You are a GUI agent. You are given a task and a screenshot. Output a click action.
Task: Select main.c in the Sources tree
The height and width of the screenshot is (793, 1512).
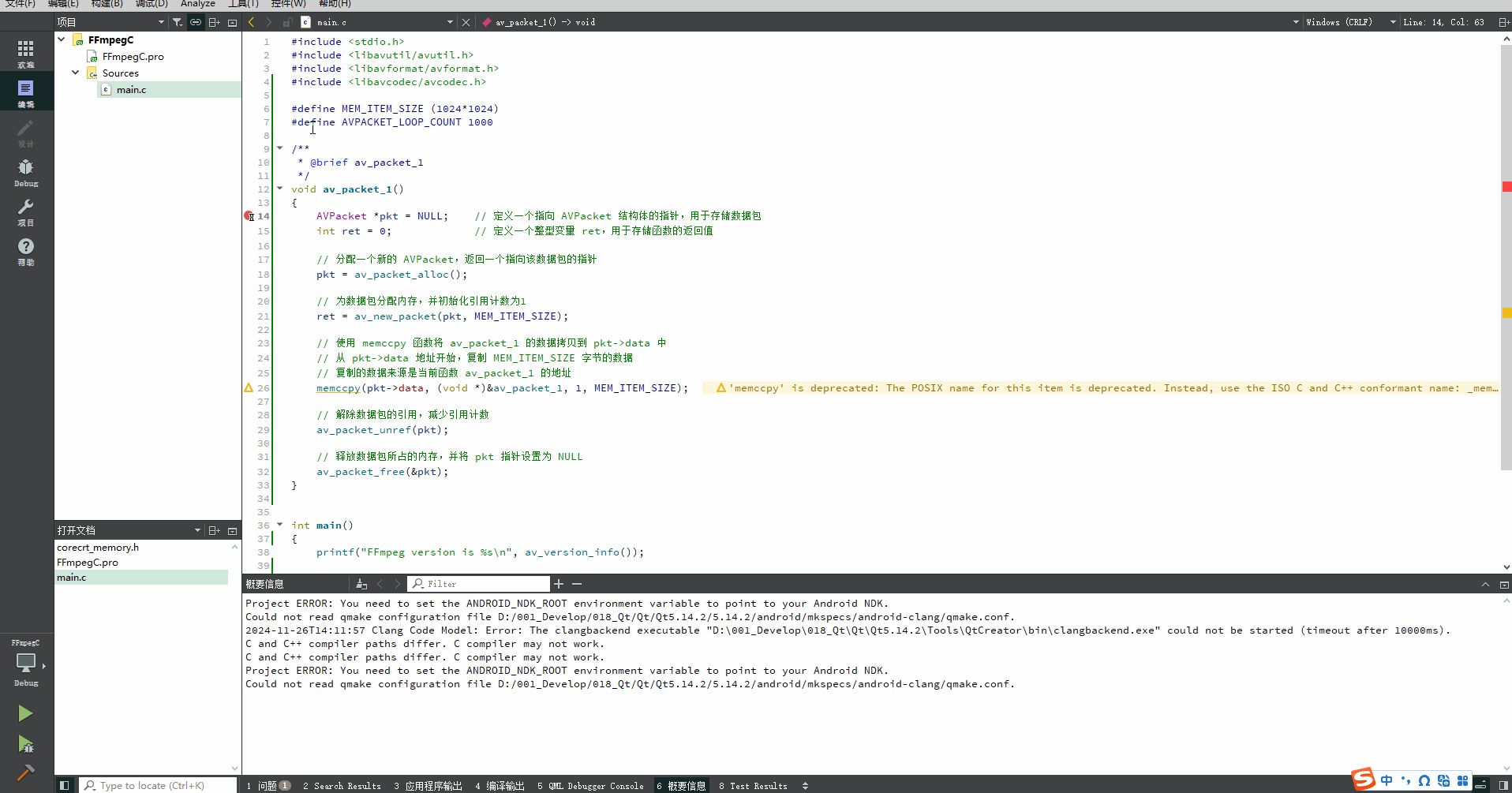(131, 90)
